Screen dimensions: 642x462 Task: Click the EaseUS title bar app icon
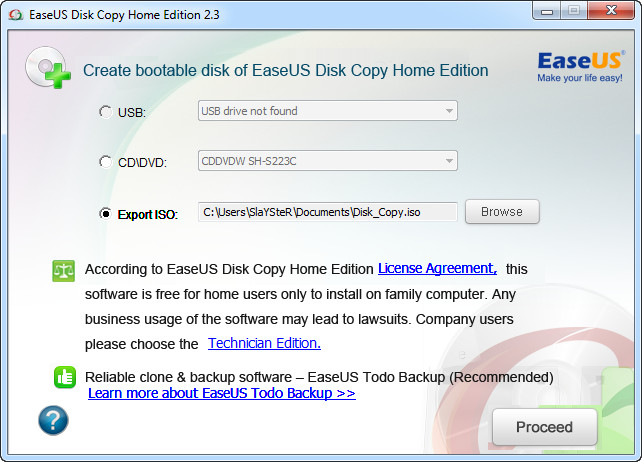16,15
